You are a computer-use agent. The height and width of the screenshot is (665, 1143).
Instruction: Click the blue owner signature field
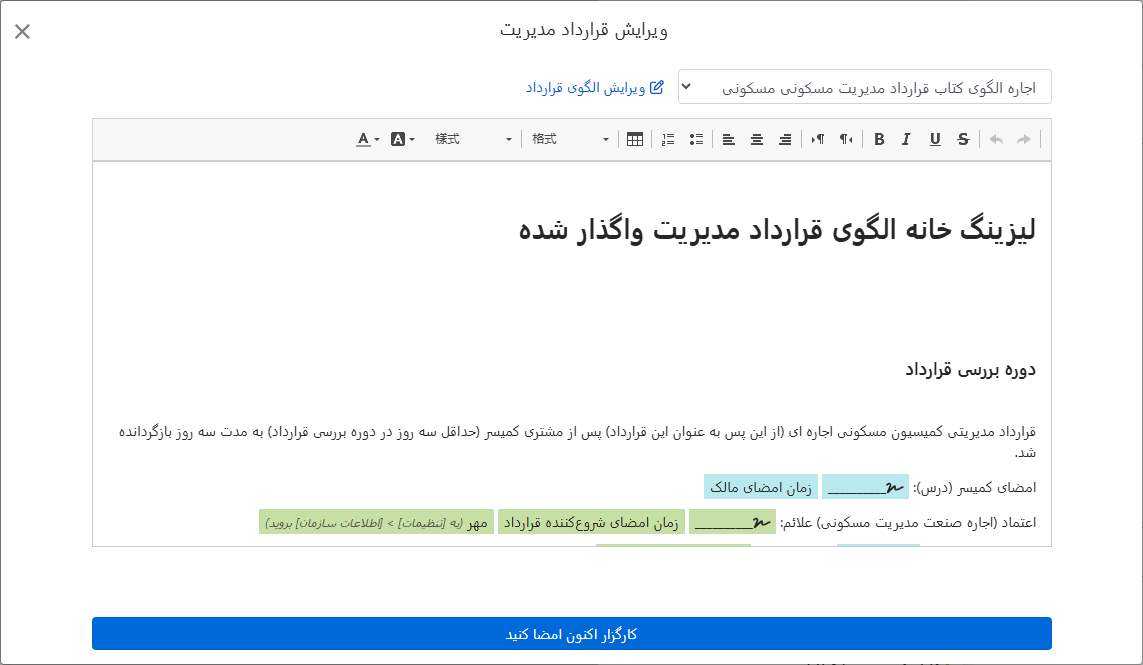coord(865,486)
